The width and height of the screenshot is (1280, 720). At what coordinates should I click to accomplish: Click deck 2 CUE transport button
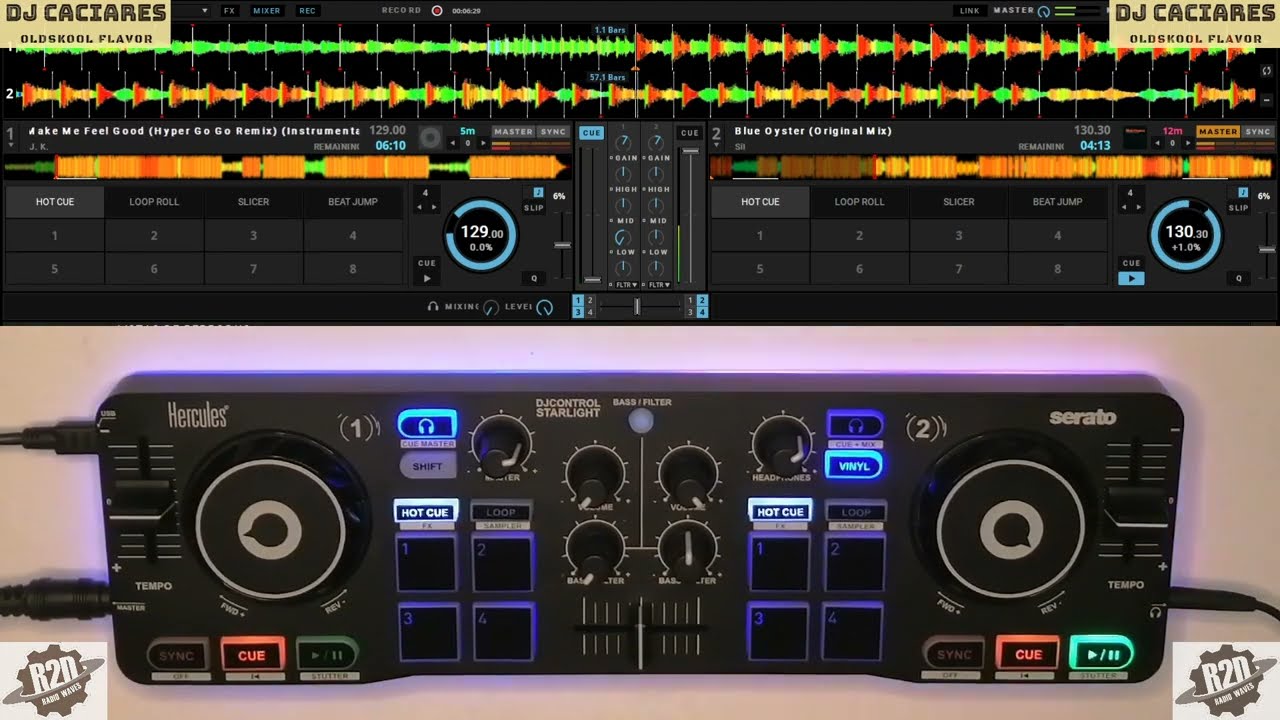pos(1131,263)
